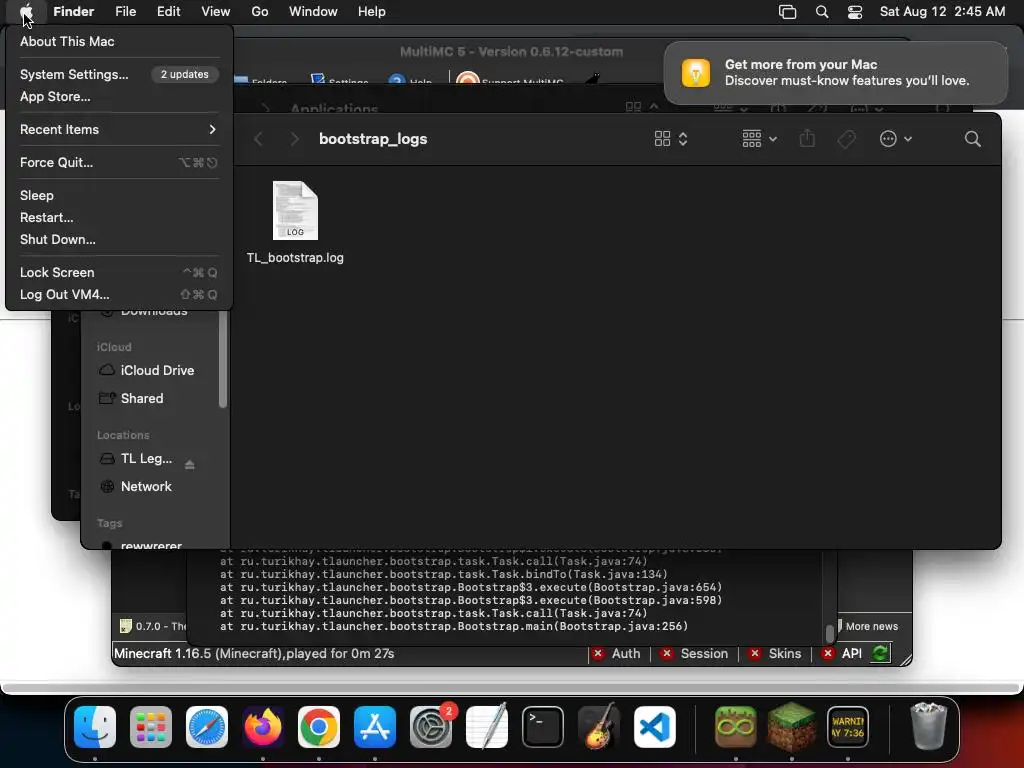1024x768 pixels.
Task: Click the Share icon in Finder toolbar
Action: coord(807,139)
